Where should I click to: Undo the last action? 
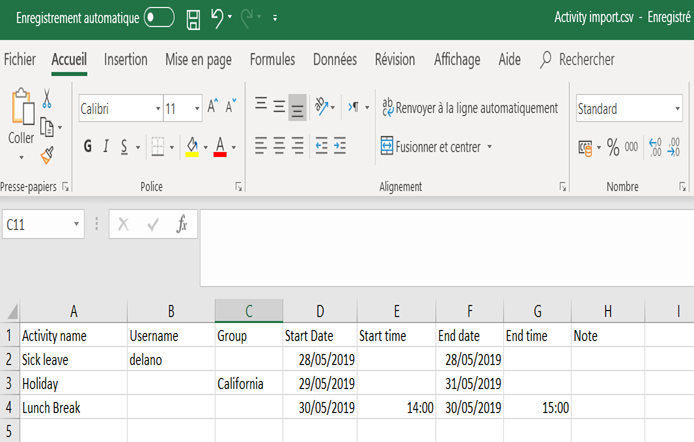coord(217,19)
